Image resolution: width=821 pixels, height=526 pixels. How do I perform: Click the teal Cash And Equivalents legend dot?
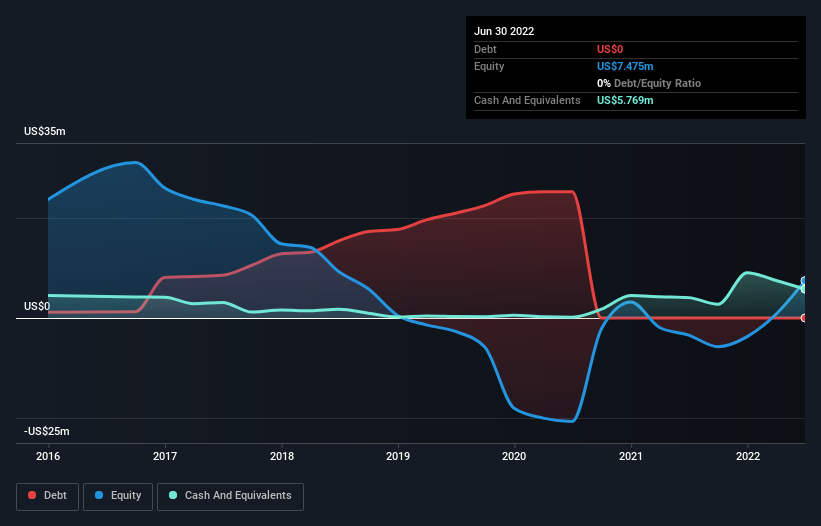pyautogui.click(x=173, y=495)
